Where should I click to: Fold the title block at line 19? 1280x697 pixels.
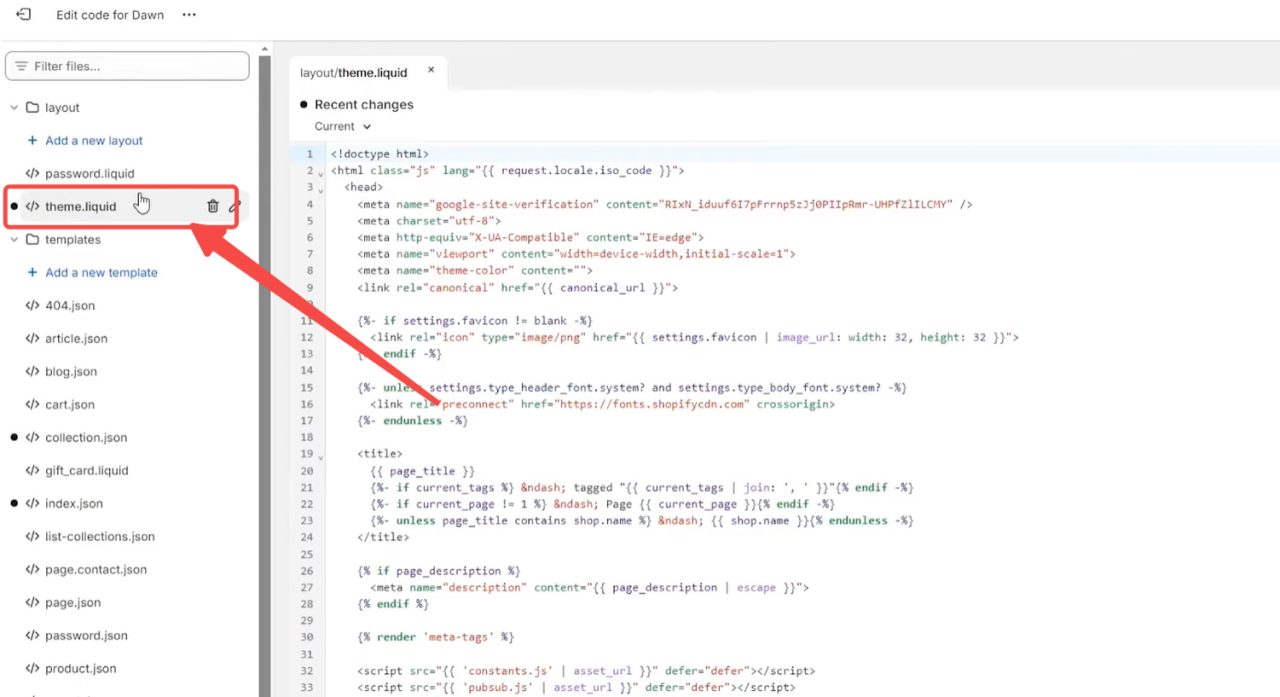click(x=320, y=456)
